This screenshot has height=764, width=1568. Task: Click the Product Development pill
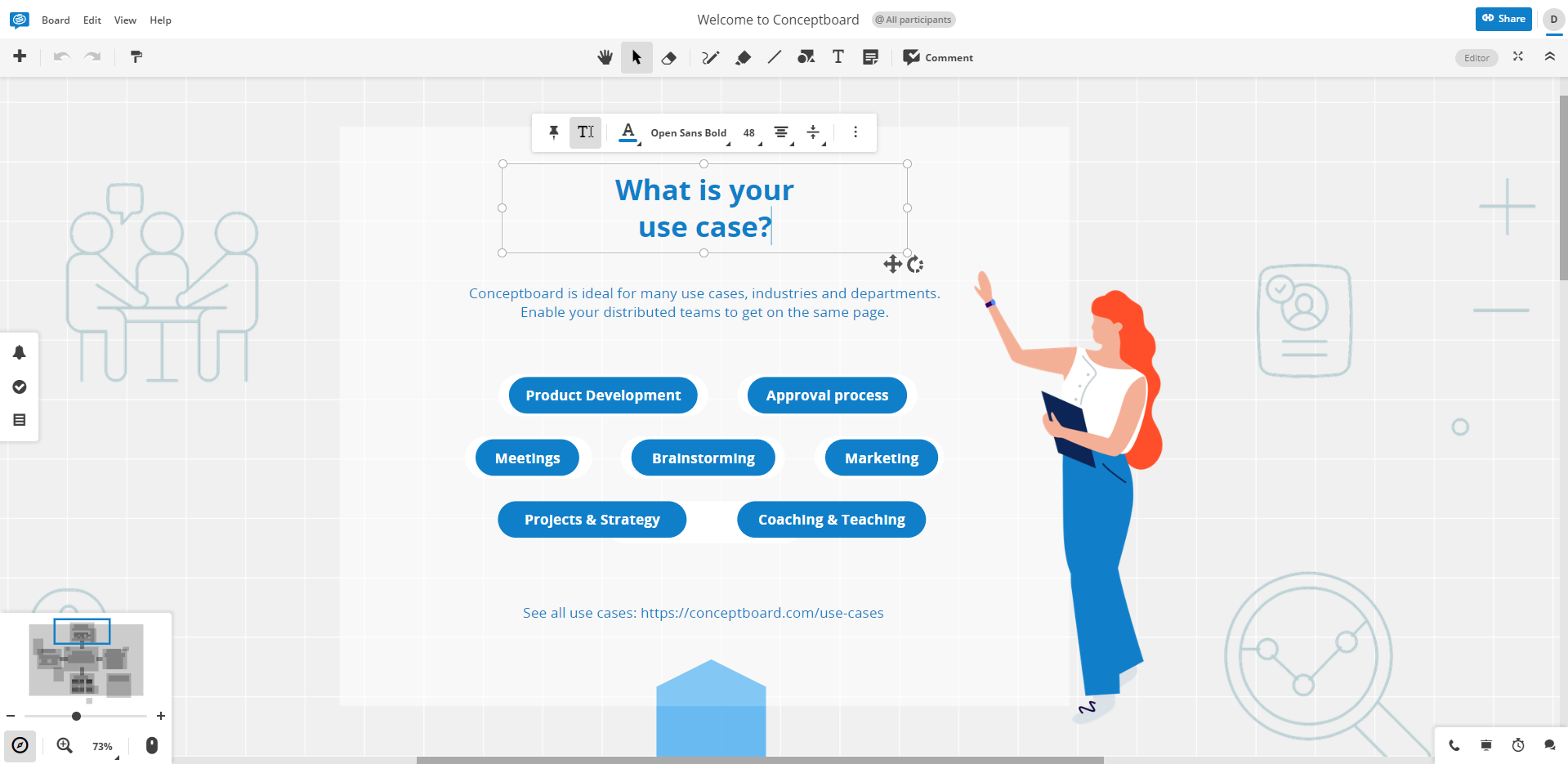pyautogui.click(x=603, y=395)
